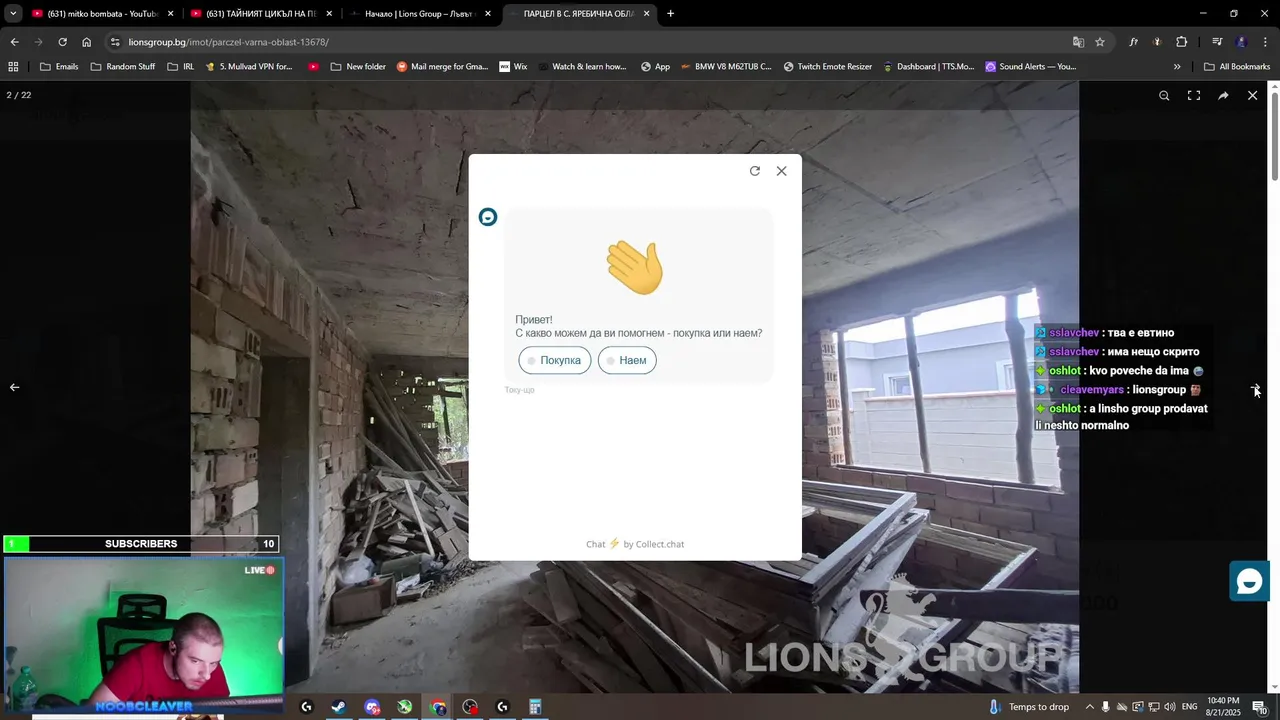Open the browser extensions menu
The image size is (1280, 720).
[1181, 42]
